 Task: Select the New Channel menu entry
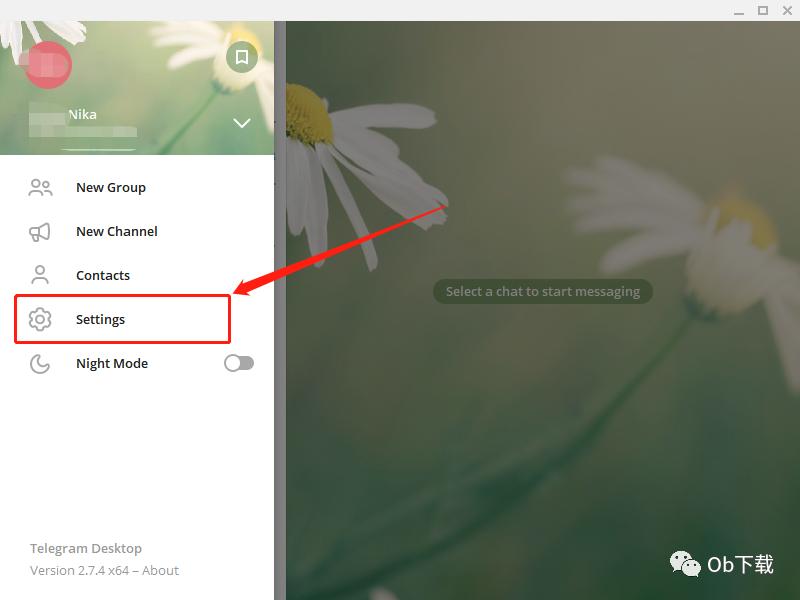[x=137, y=232]
